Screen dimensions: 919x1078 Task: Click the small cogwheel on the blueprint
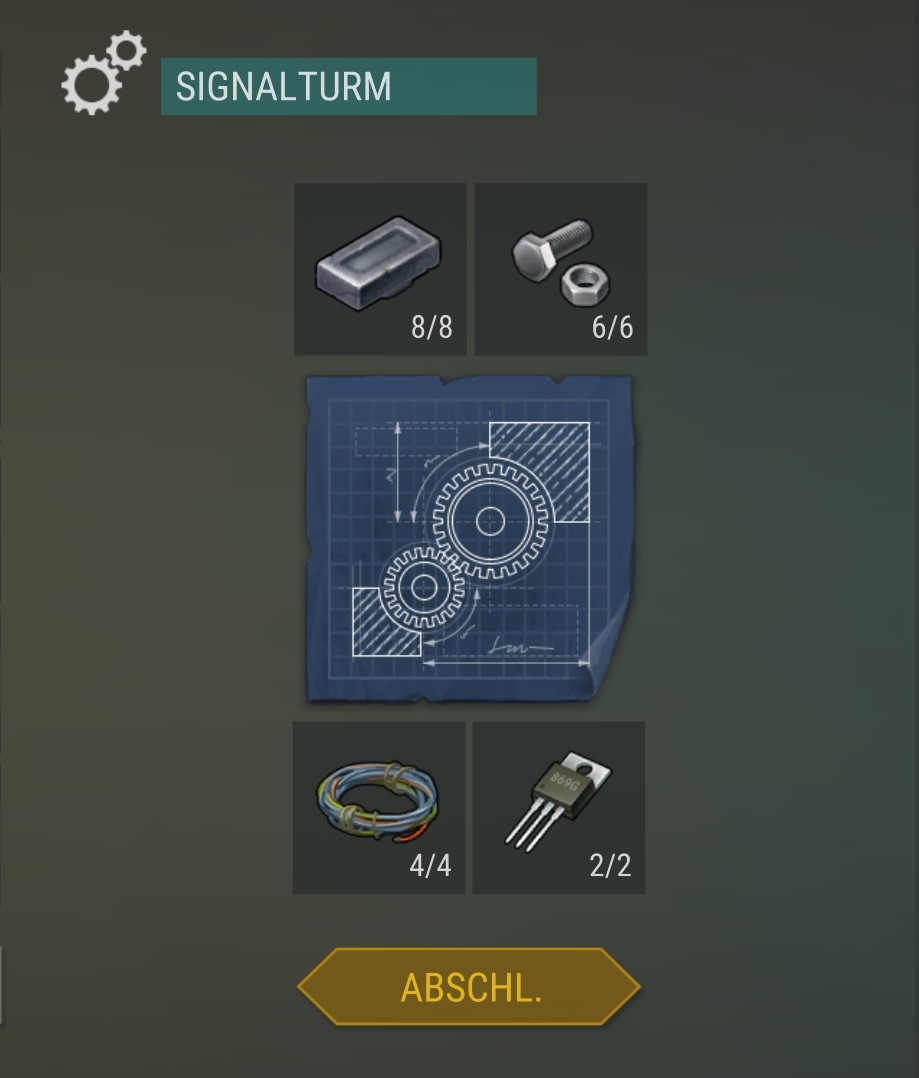pyautogui.click(x=422, y=588)
